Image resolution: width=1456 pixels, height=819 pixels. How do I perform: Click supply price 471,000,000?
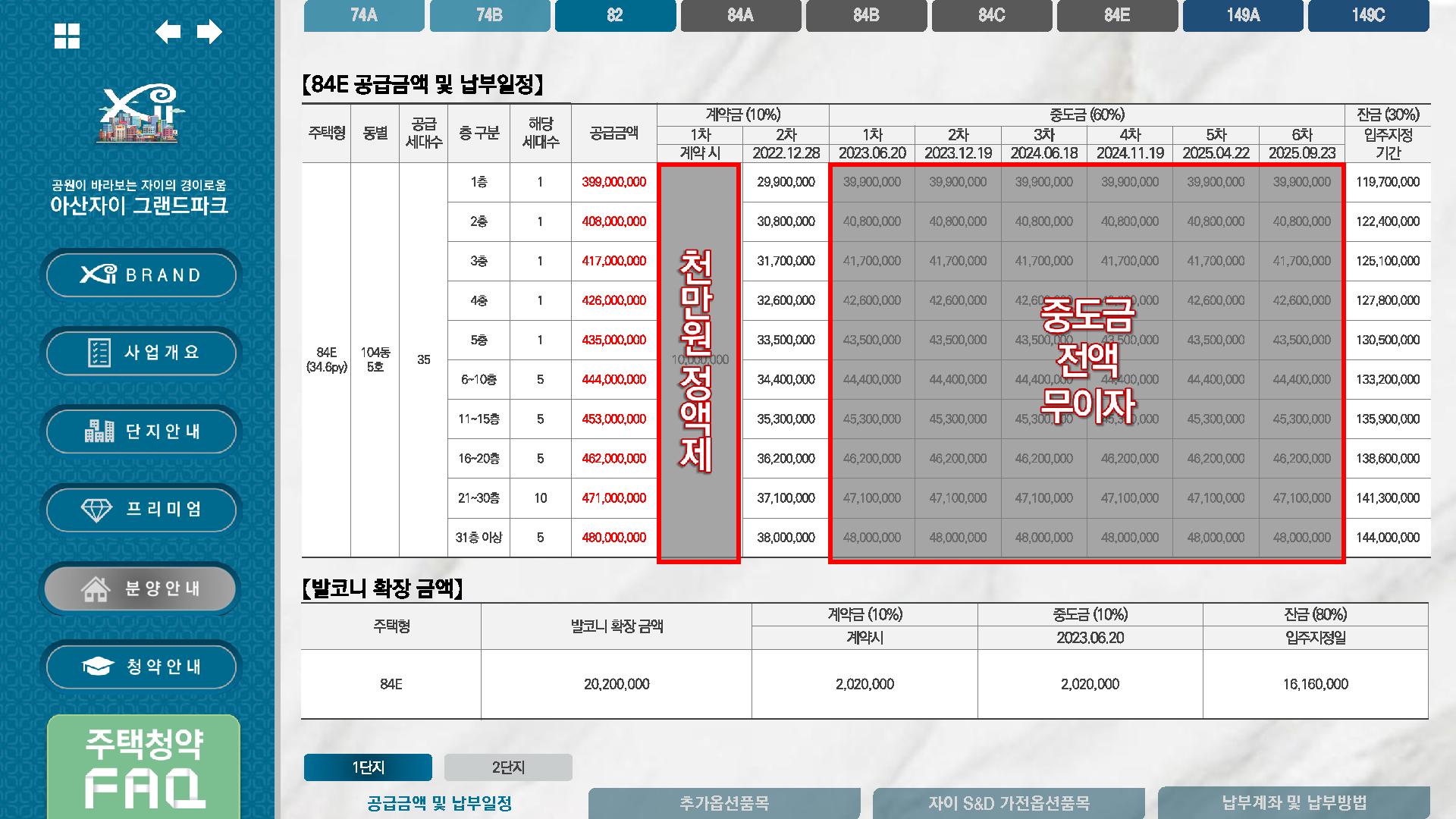tap(614, 498)
